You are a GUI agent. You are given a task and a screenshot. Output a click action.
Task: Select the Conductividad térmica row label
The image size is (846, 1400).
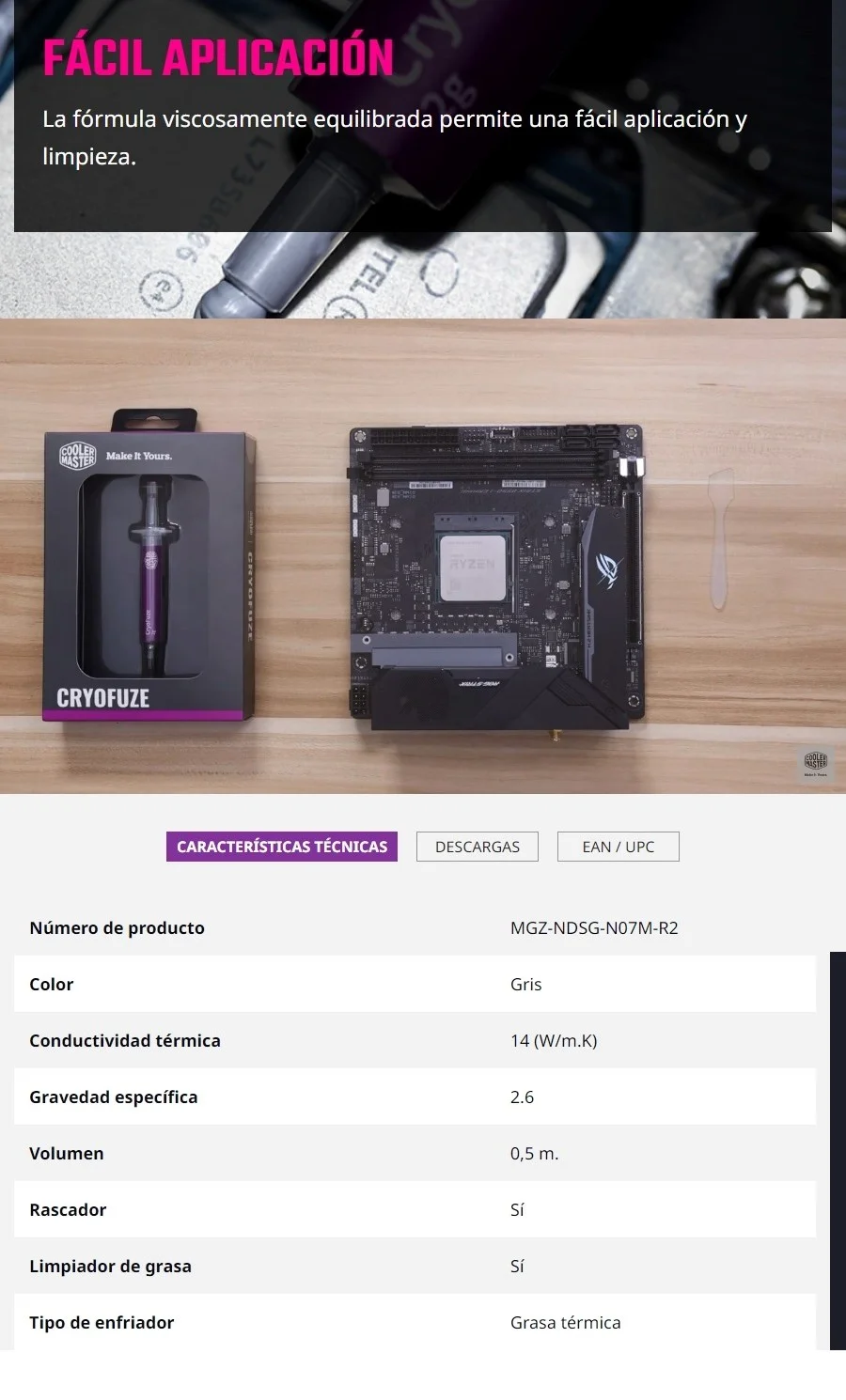pyautogui.click(x=125, y=1040)
